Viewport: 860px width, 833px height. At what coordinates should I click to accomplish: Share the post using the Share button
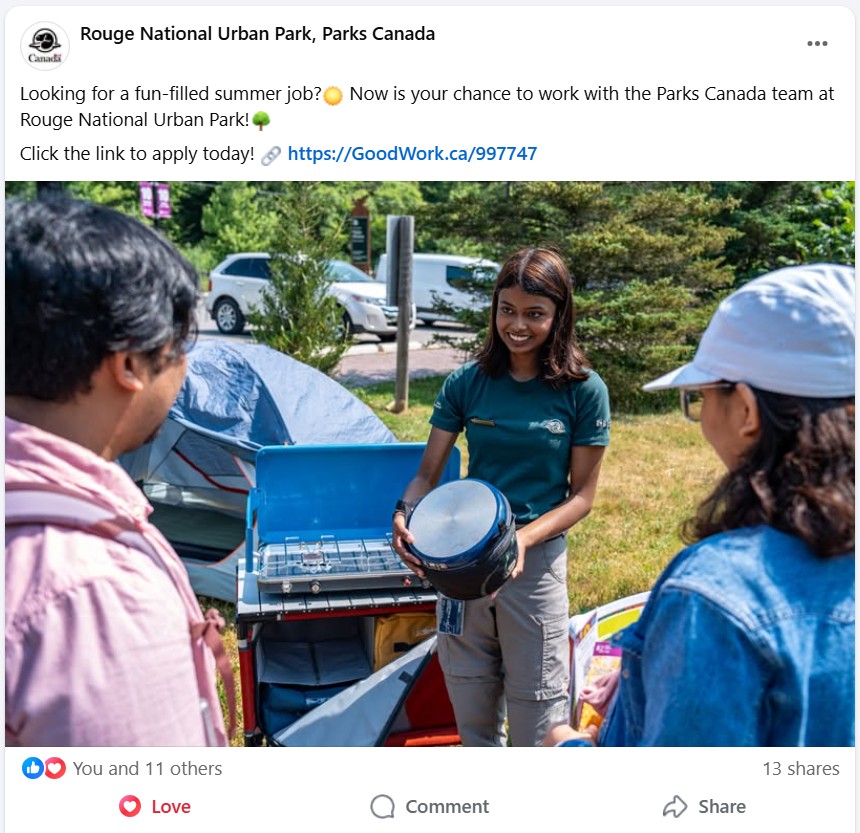click(x=704, y=806)
